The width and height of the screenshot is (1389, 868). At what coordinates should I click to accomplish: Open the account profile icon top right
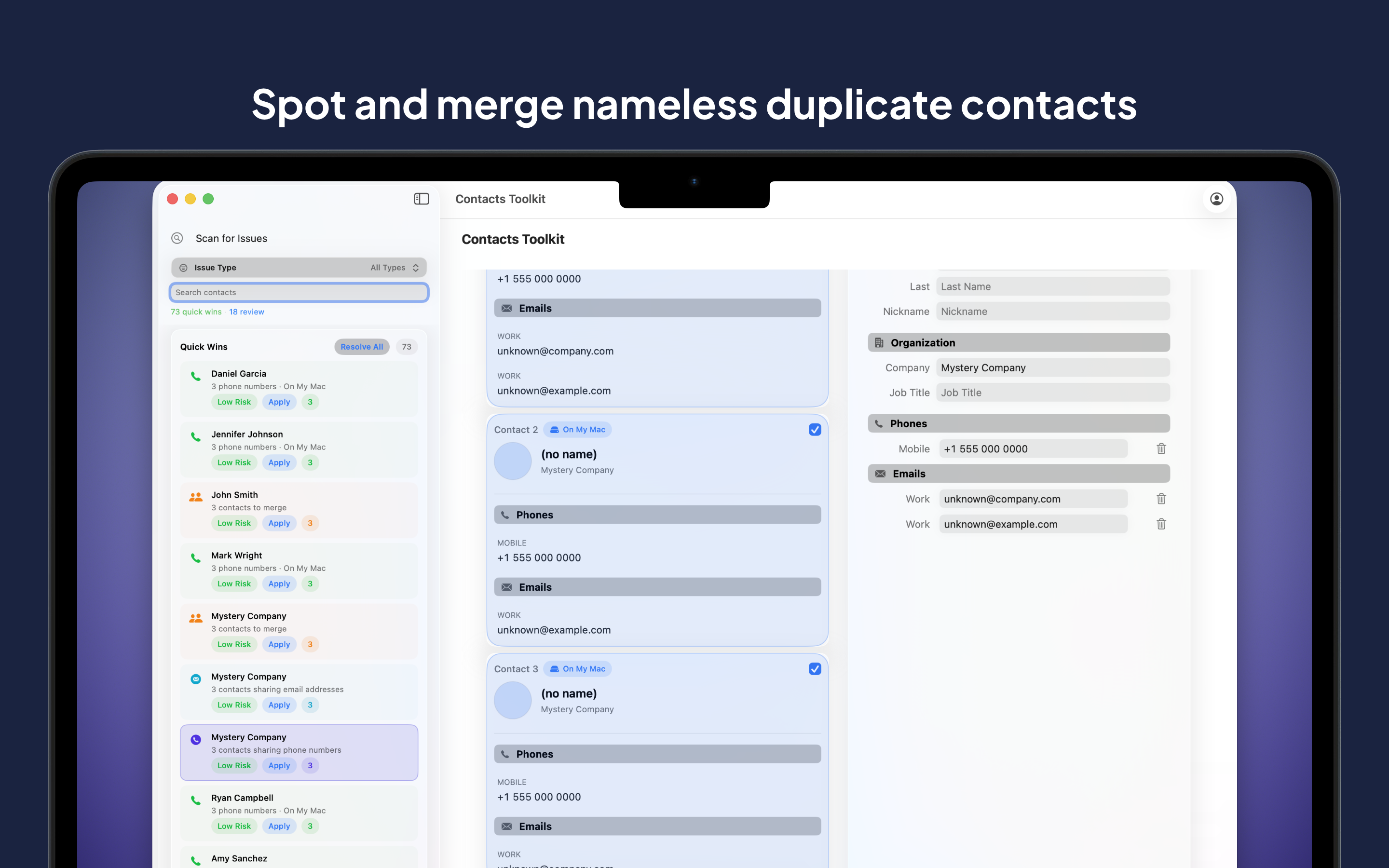pos(1217,199)
